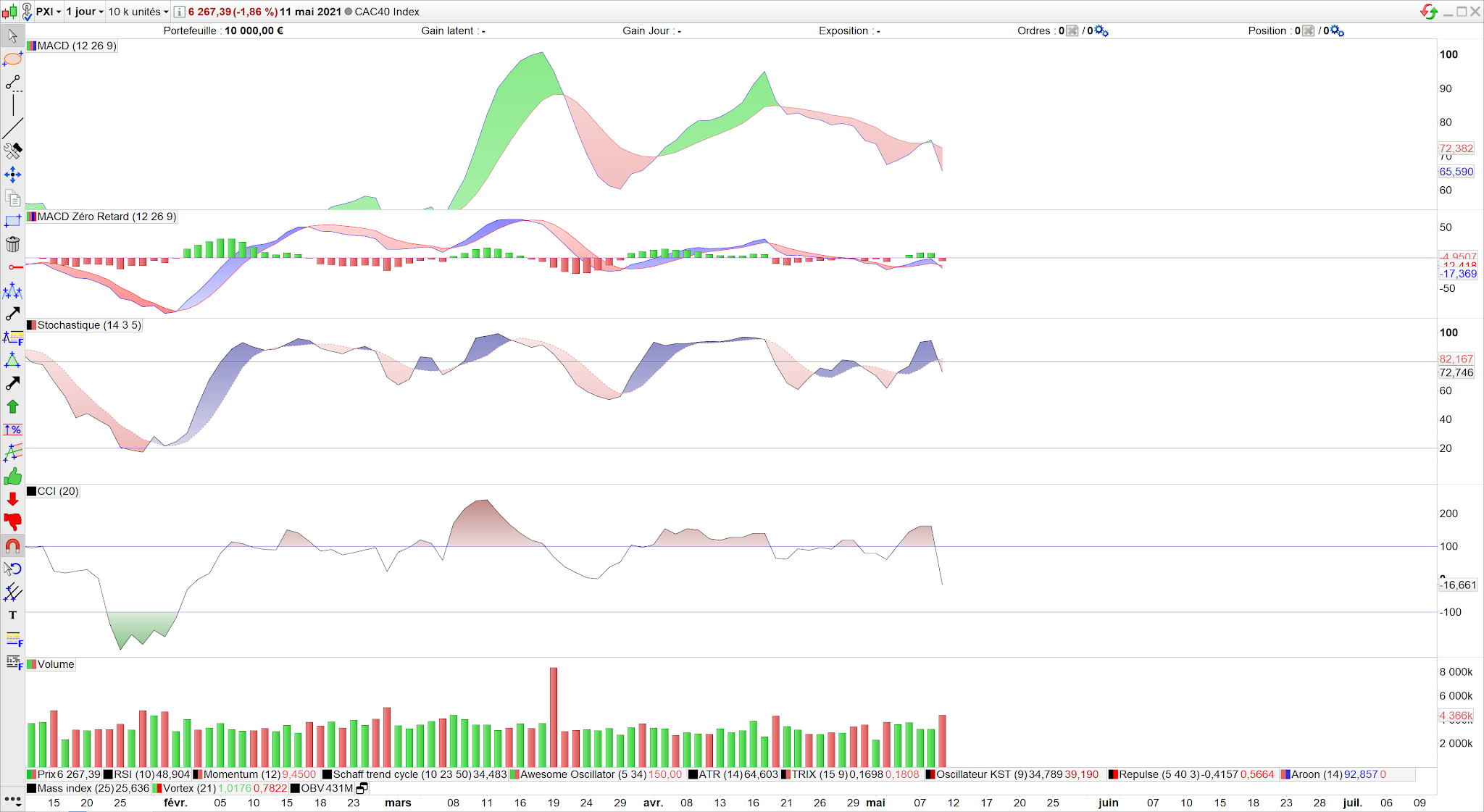This screenshot has width=1484, height=812.
Task: Toggle the Ordres cancel X button
Action: pyautogui.click(x=1072, y=30)
